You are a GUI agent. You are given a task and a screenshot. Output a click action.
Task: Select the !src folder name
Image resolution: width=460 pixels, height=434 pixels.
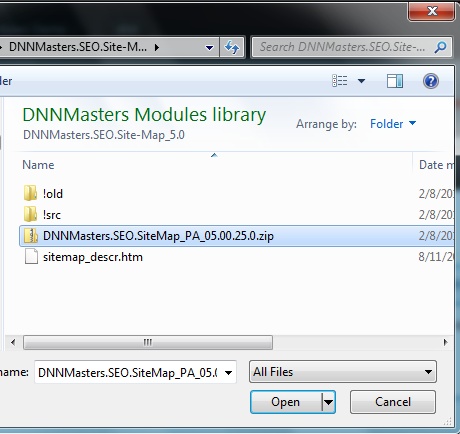(x=52, y=215)
